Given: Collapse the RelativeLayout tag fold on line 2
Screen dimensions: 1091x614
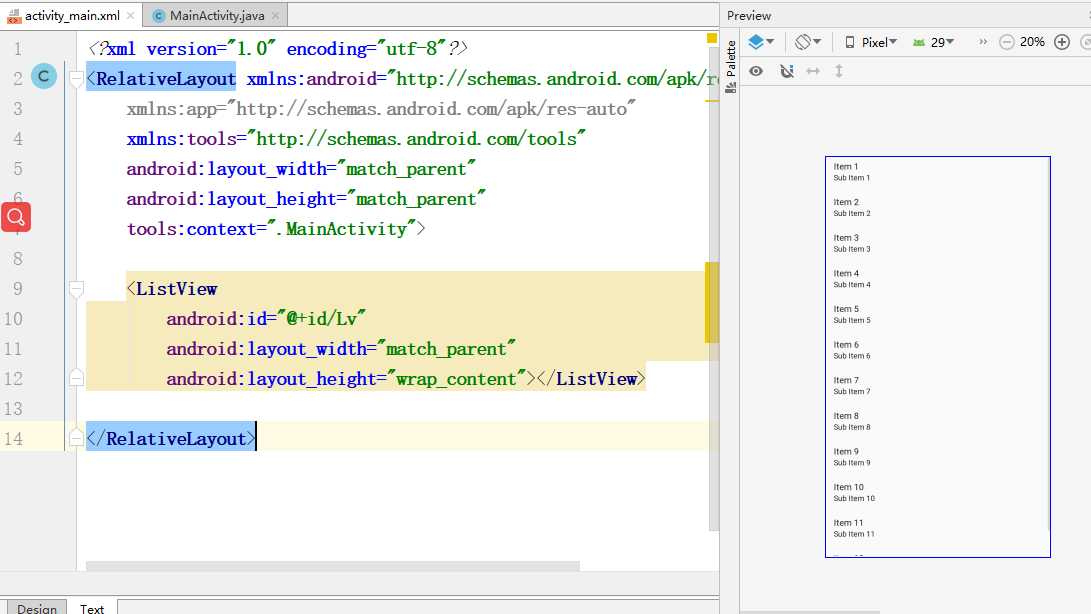Looking at the screenshot, I should click(x=77, y=79).
